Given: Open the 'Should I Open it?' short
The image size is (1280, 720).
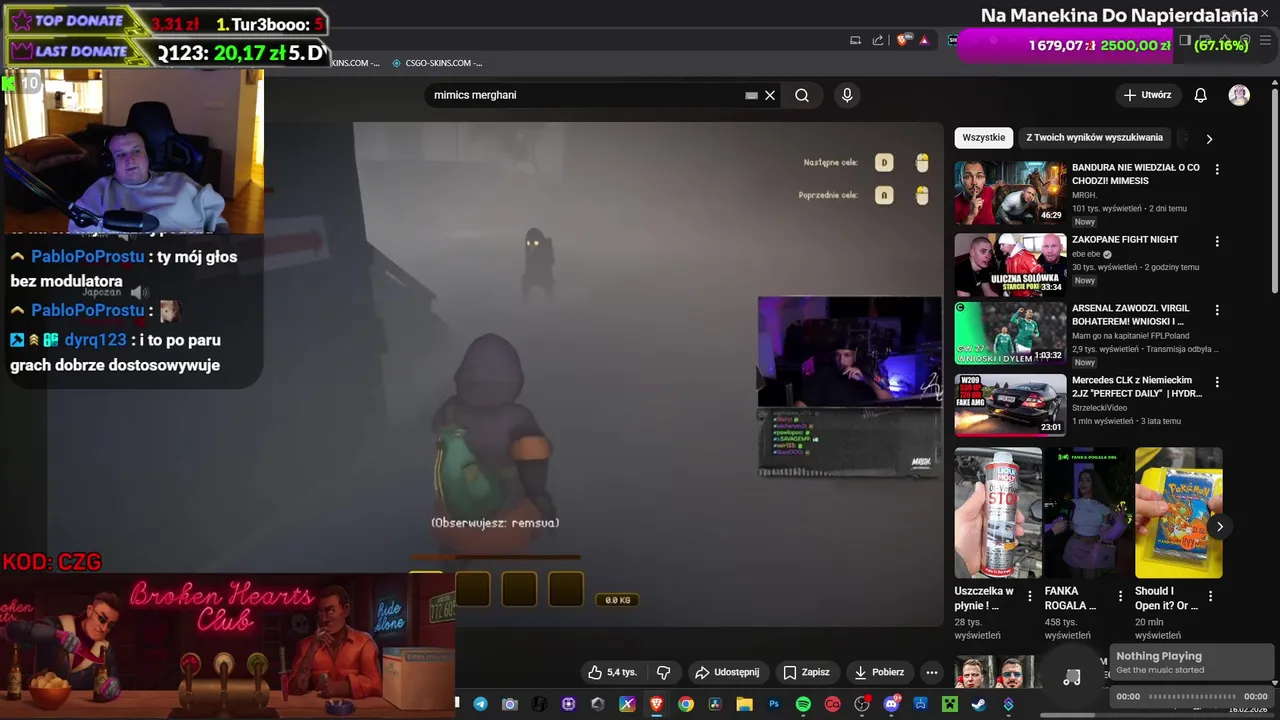Looking at the screenshot, I should point(1178,512).
